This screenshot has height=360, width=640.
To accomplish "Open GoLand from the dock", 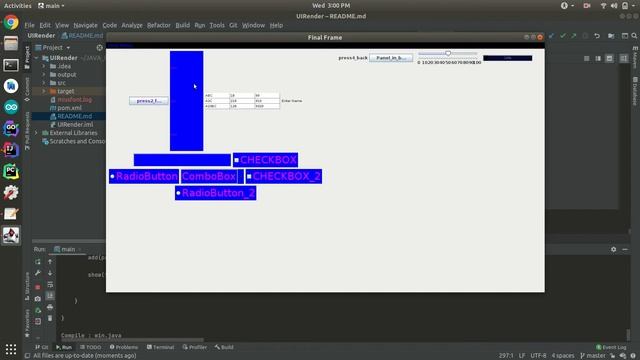I will click(x=11, y=129).
